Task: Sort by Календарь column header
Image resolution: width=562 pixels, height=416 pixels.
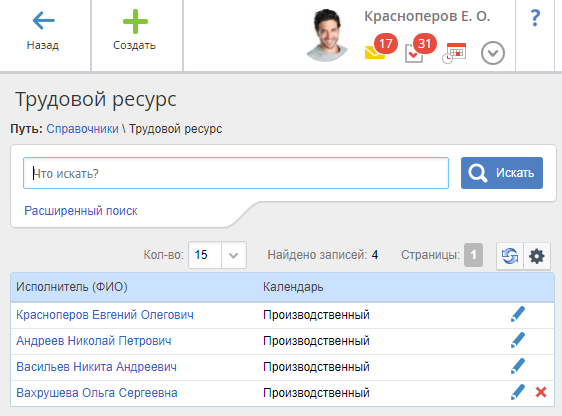Action: pyautogui.click(x=293, y=287)
